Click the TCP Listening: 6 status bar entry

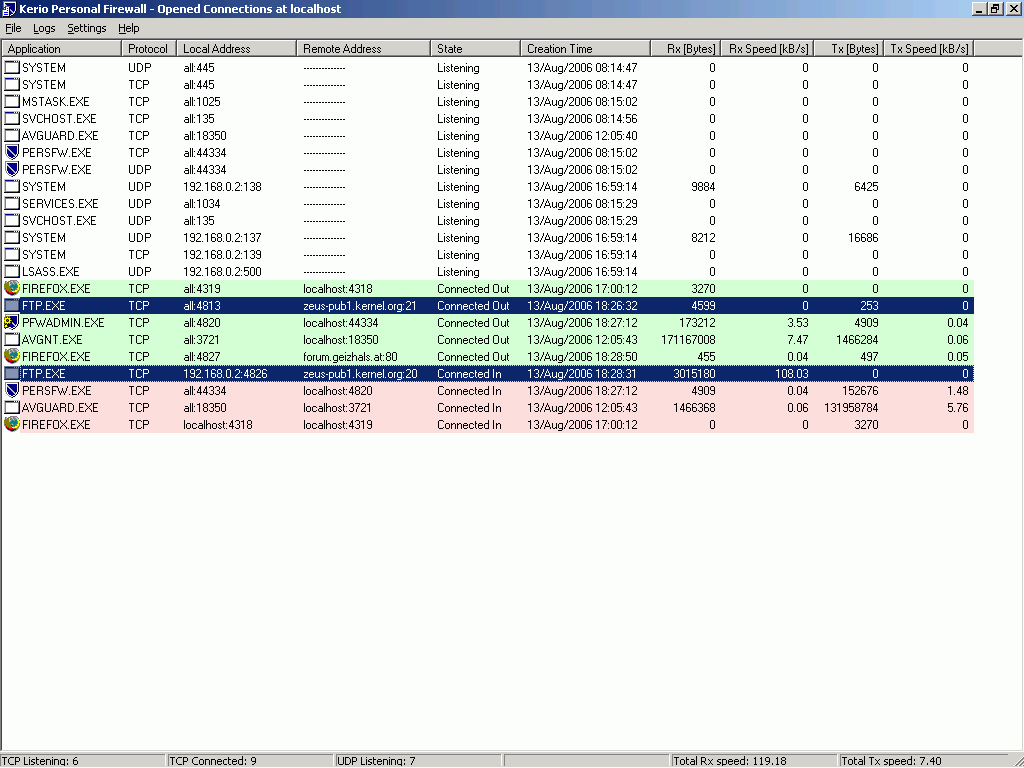[83, 761]
